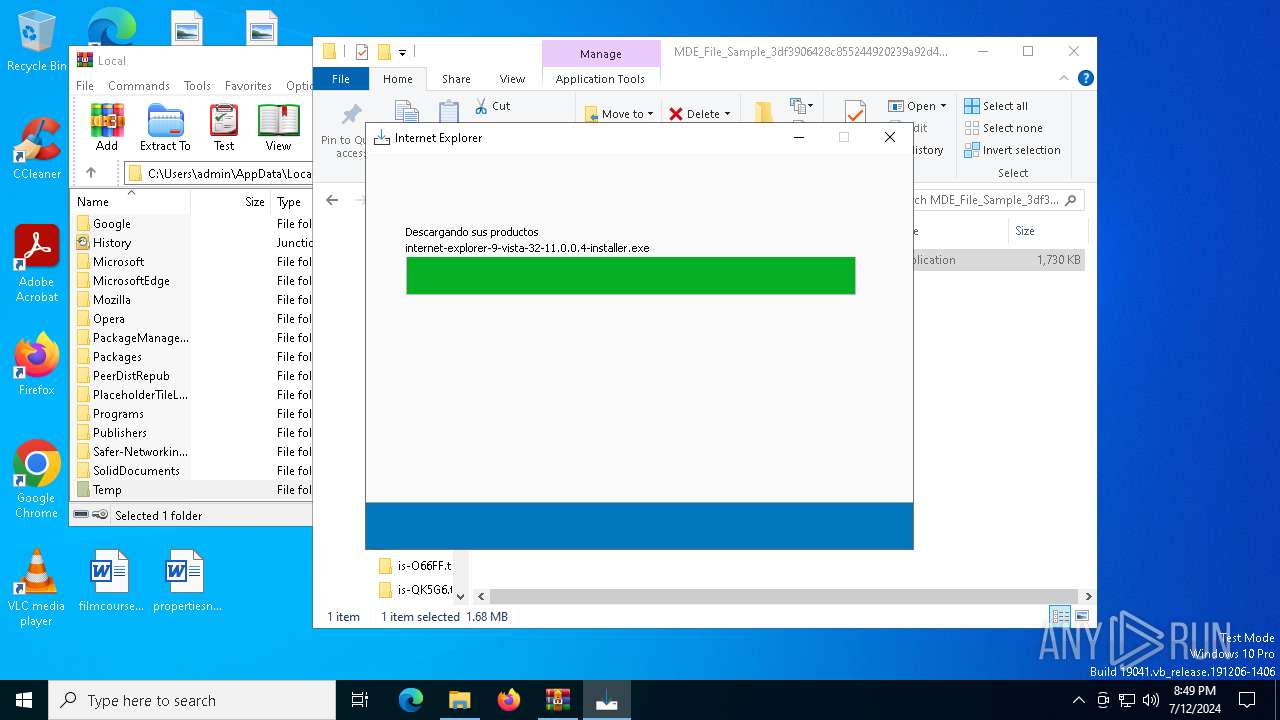
Task: Click the volume icon in system tray
Action: (x=1151, y=700)
